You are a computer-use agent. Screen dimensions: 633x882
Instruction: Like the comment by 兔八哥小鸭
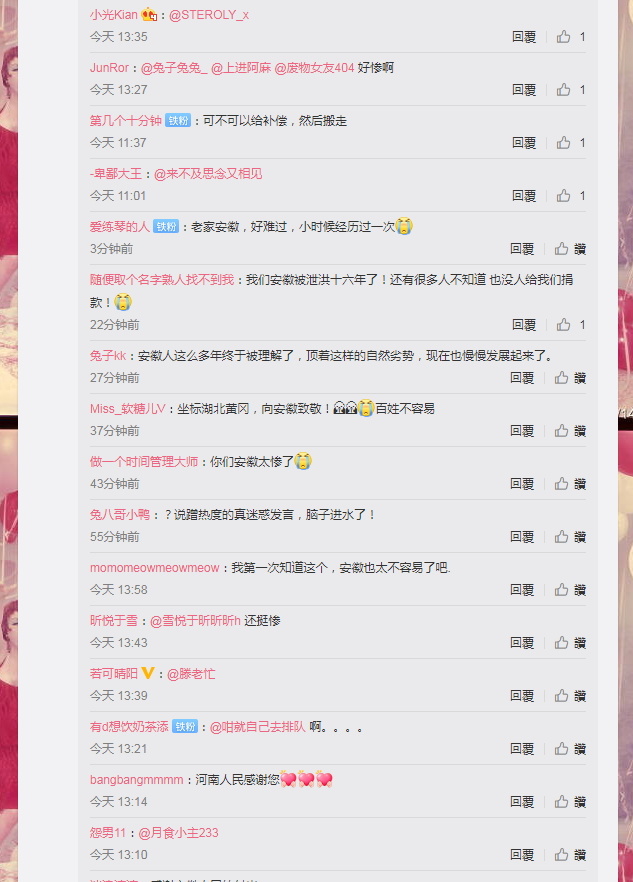pos(562,537)
